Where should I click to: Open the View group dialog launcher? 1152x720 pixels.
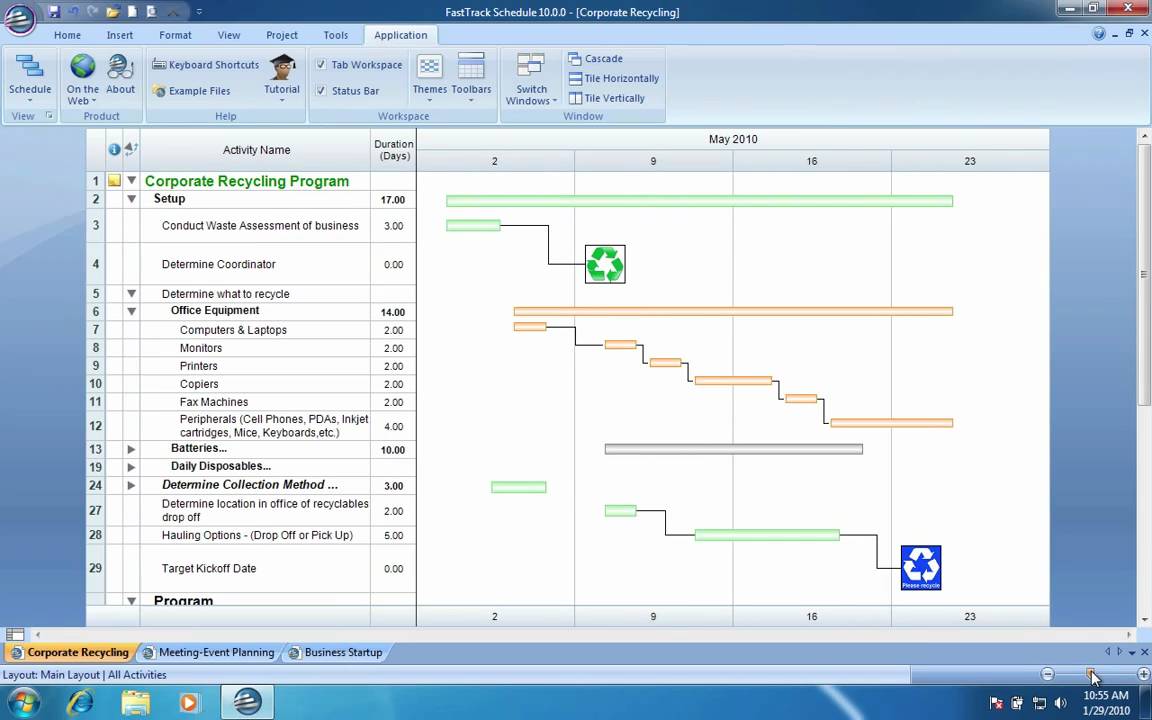pyautogui.click(x=49, y=115)
